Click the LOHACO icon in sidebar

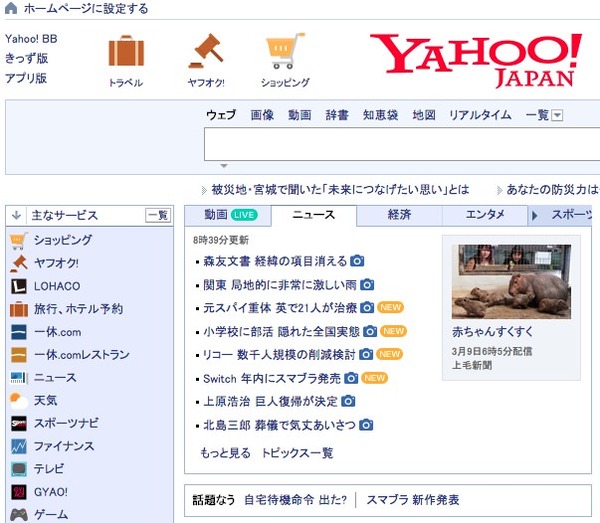click(18, 286)
